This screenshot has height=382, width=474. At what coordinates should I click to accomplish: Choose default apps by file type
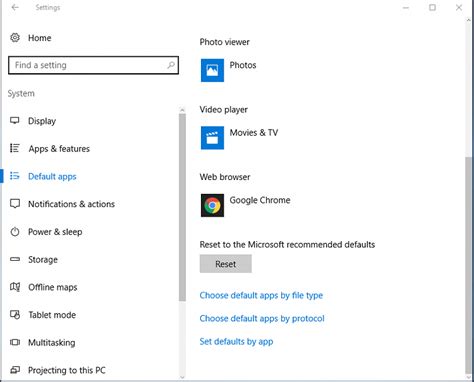point(261,295)
